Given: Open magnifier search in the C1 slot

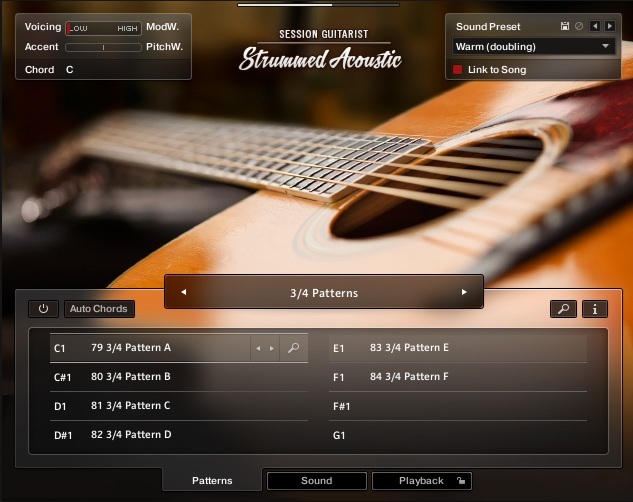Looking at the screenshot, I should 293,348.
